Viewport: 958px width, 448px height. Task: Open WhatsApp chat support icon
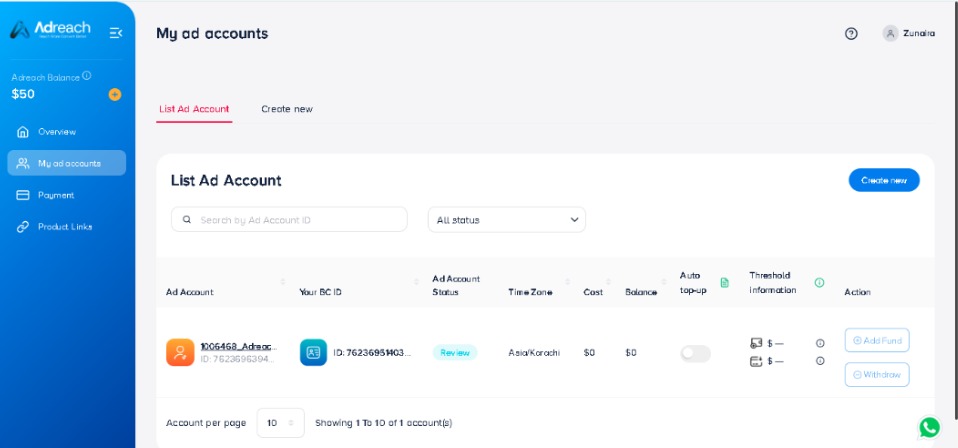pyautogui.click(x=929, y=427)
